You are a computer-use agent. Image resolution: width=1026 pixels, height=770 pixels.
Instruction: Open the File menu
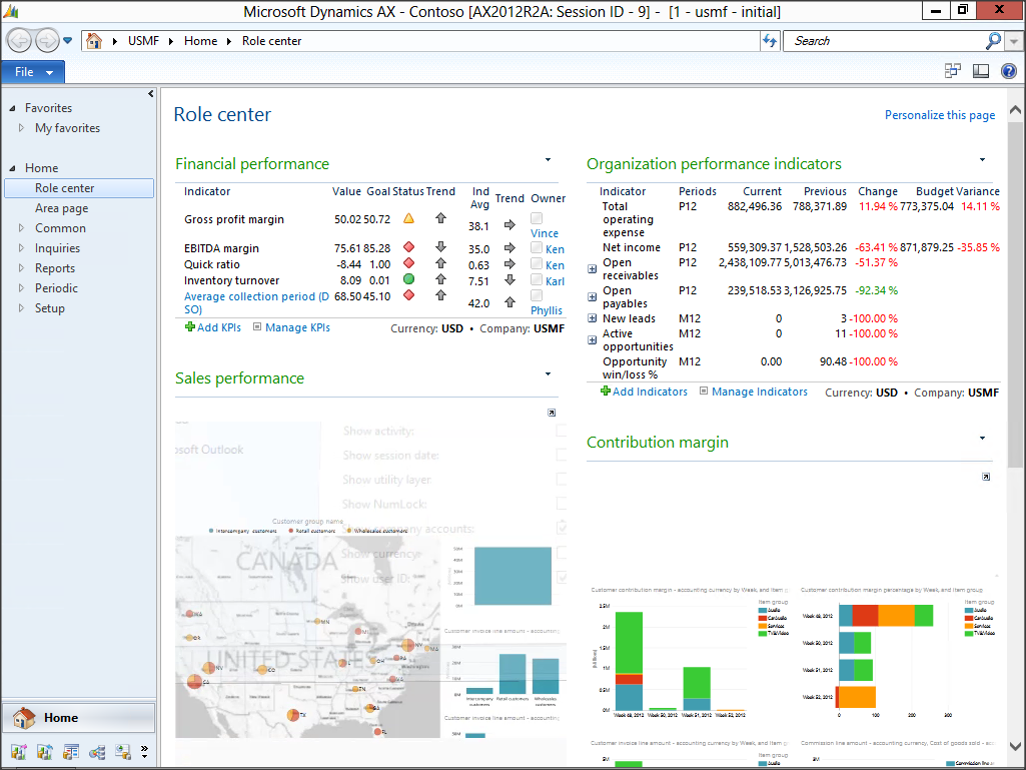(x=33, y=72)
